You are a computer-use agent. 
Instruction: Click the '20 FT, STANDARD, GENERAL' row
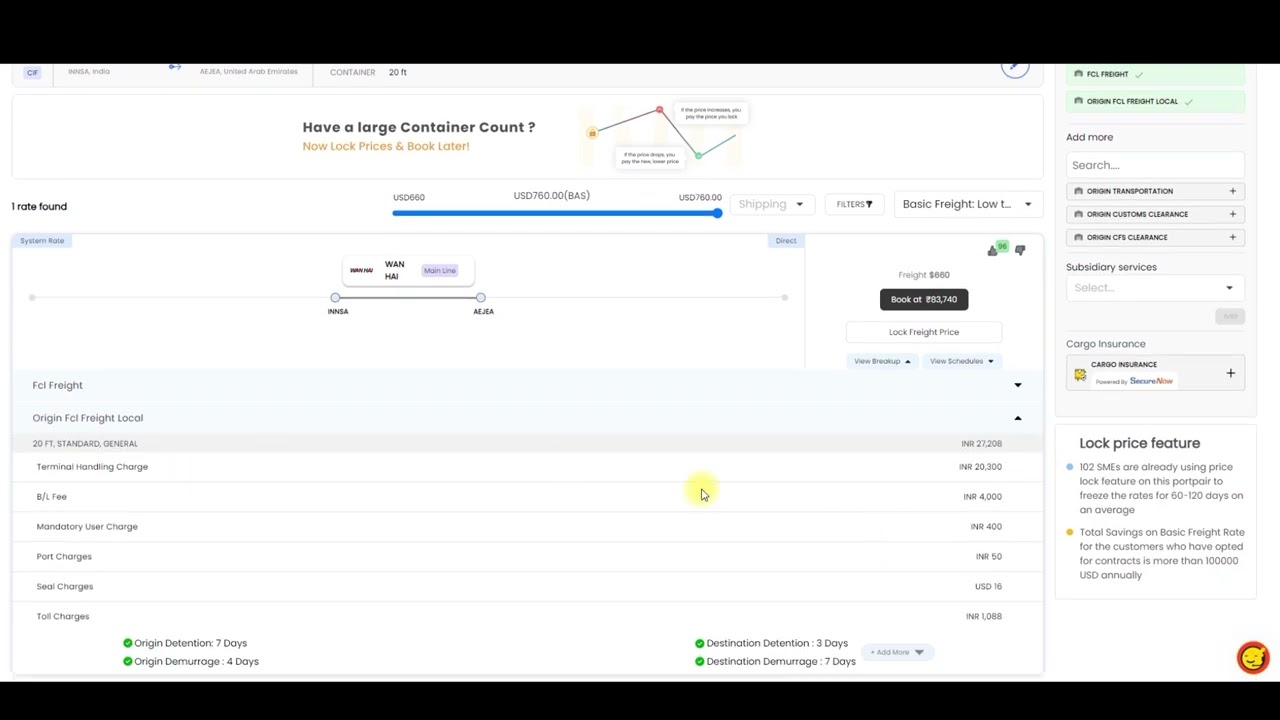coord(526,444)
